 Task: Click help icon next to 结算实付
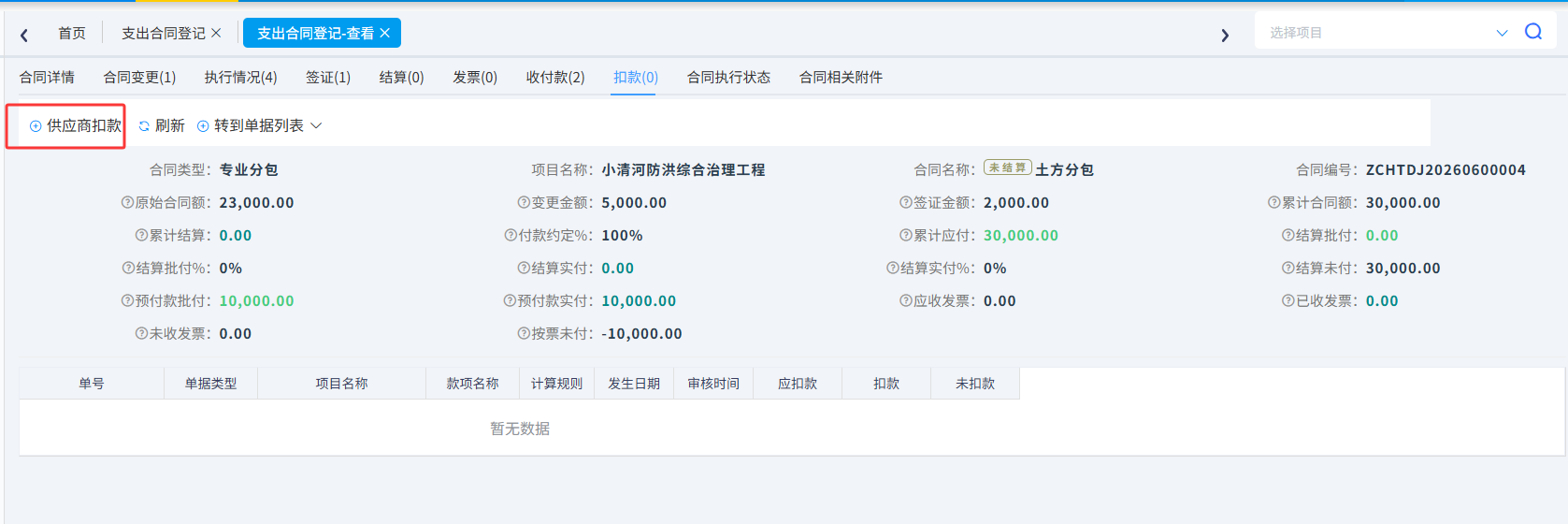coord(524,269)
